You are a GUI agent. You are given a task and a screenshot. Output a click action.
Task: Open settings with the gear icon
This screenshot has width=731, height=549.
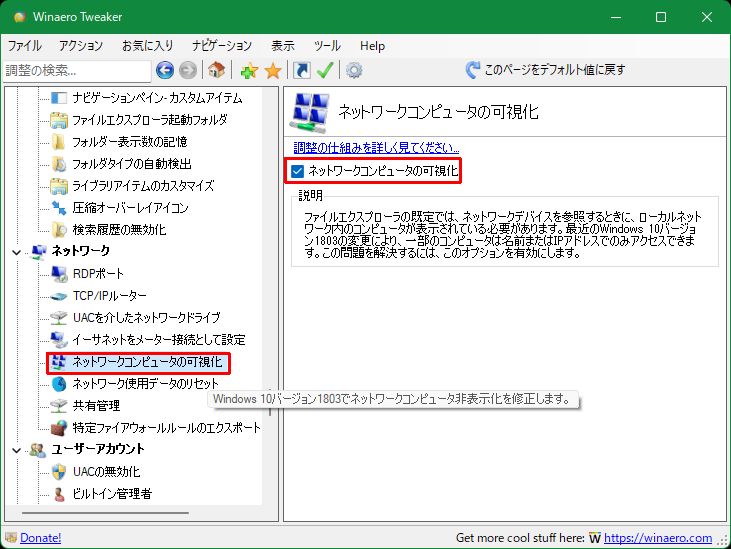354,70
